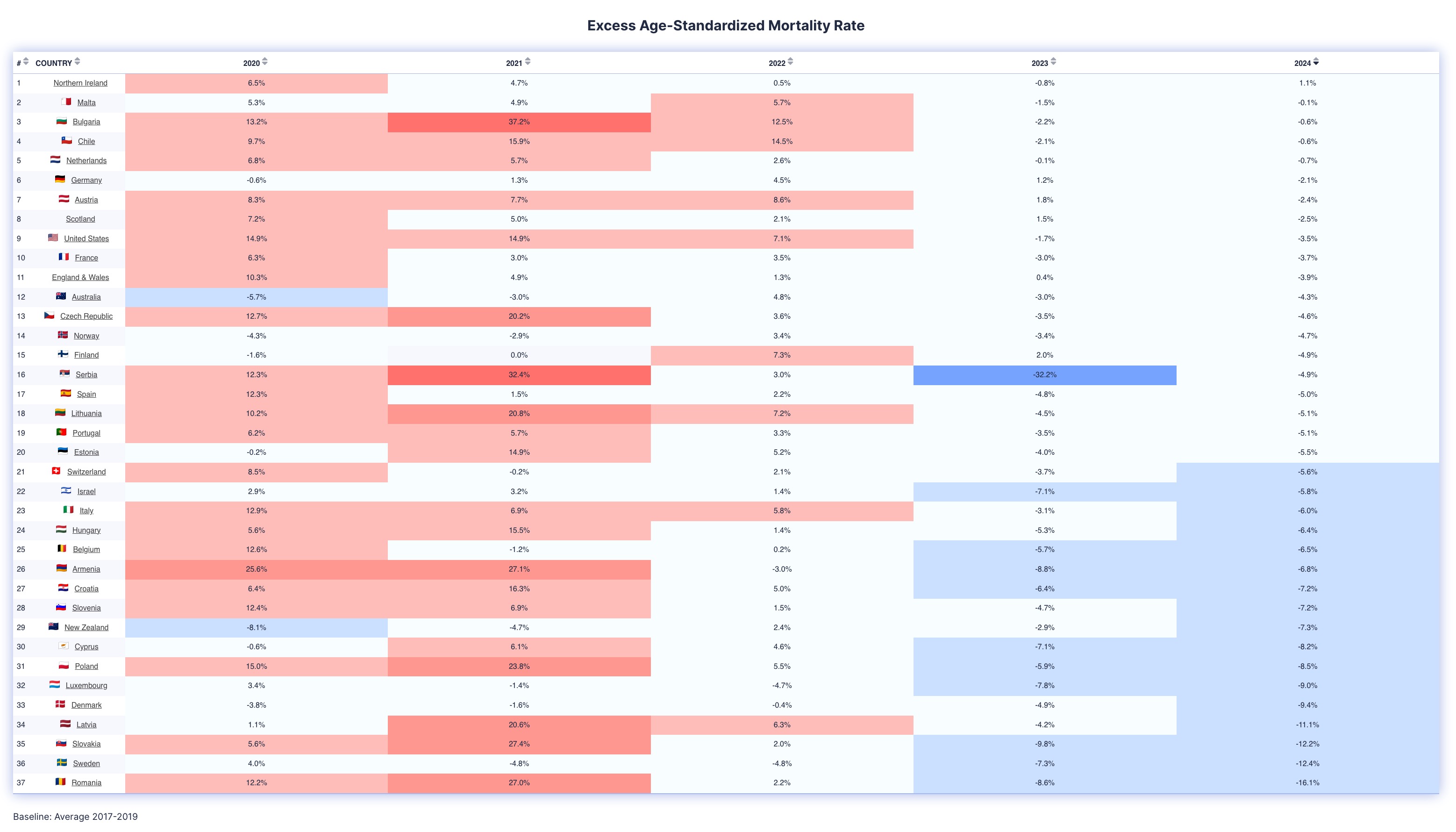The height and width of the screenshot is (832, 1456).
Task: Click the United States flag icon
Action: (x=53, y=238)
